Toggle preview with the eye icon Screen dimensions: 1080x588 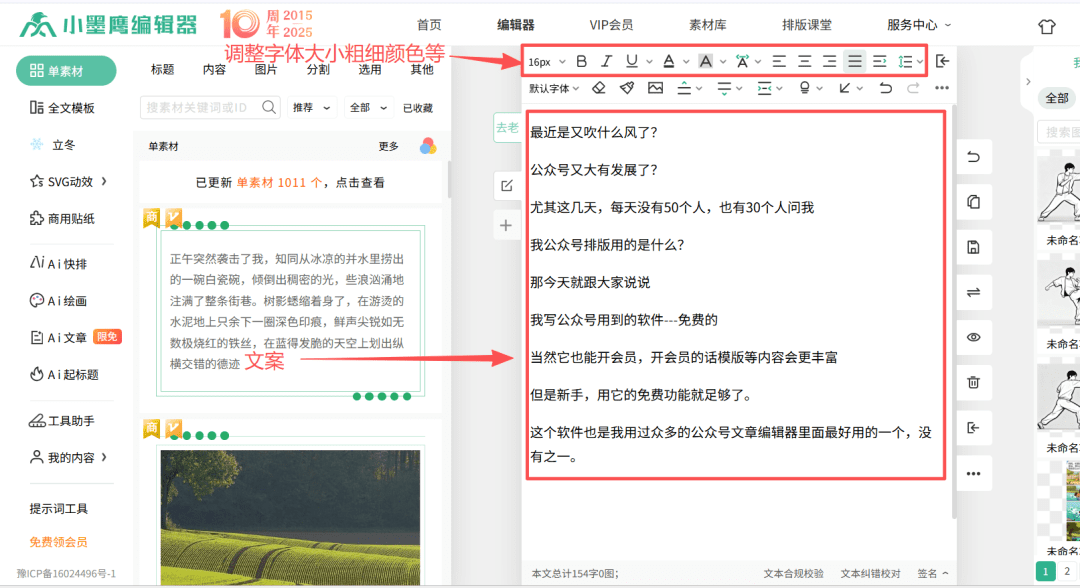tap(973, 337)
